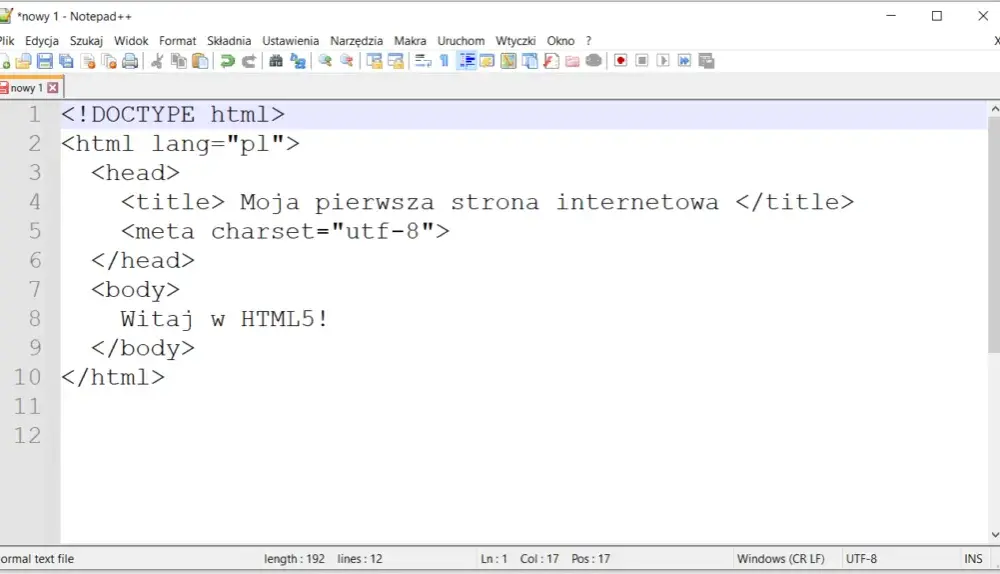Print the document using the printer icon
1000x574 pixels.
coord(130,61)
